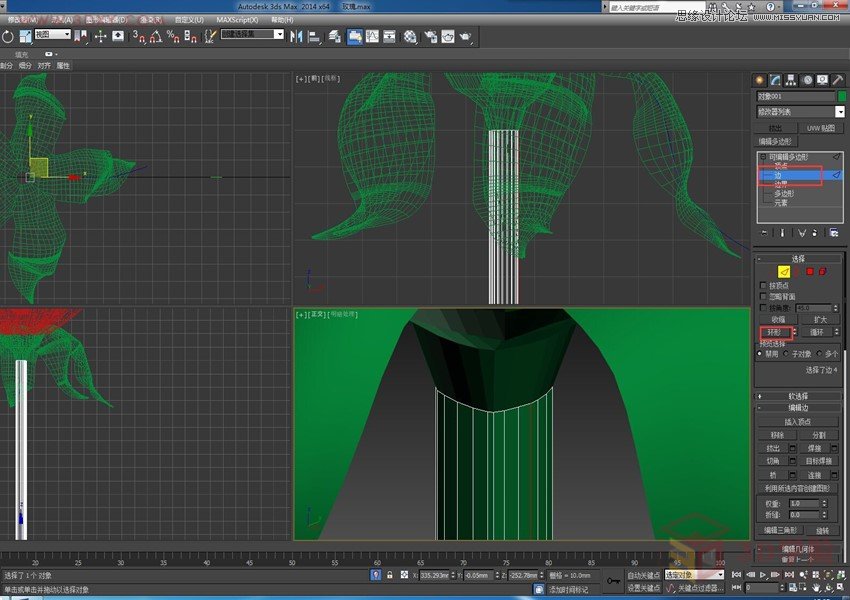Viewport: 850px width, 600px height.
Task: Toggle the highlighted ribbon icon in toolbar
Action: (355, 36)
